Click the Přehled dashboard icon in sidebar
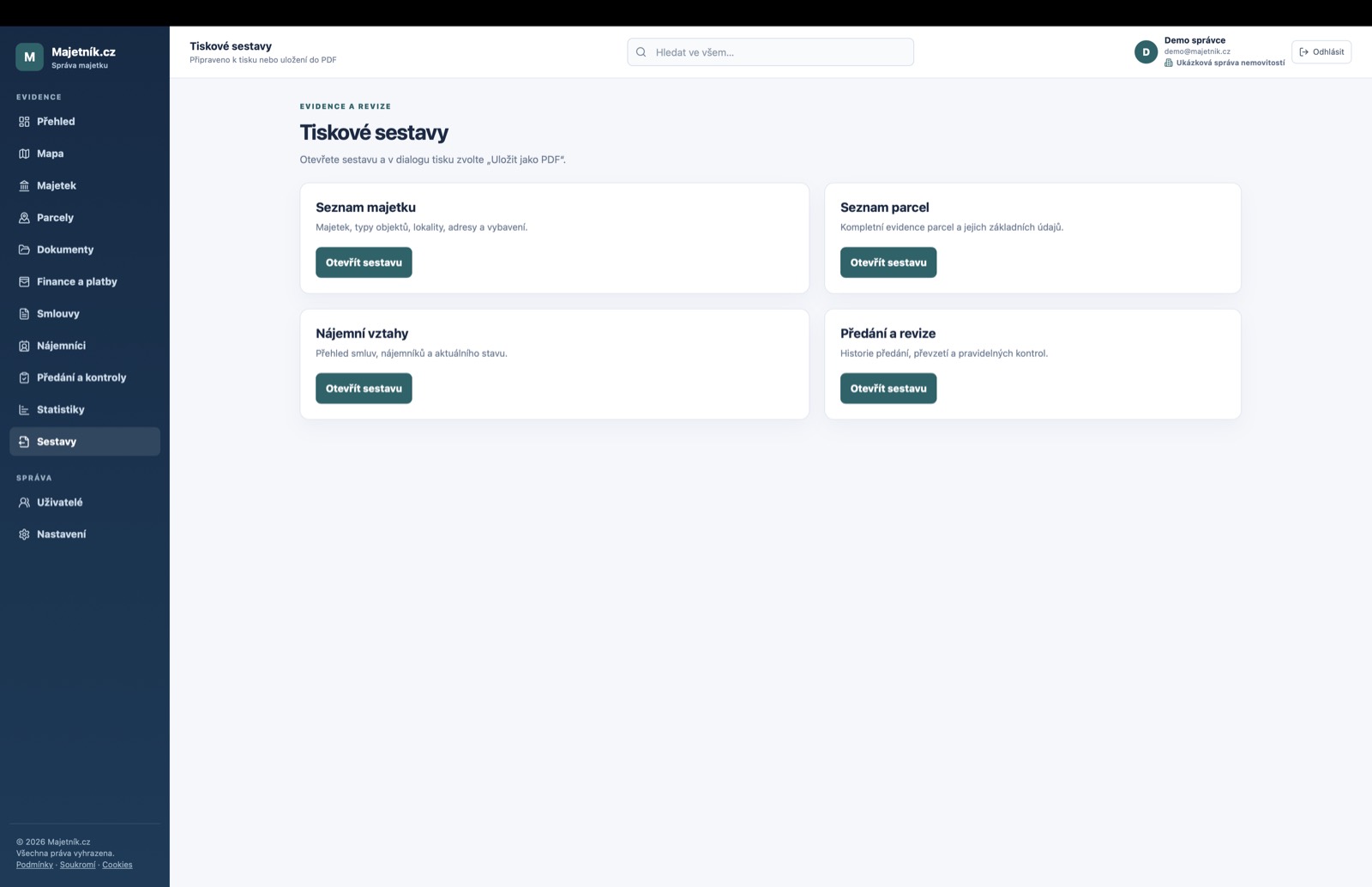1372x887 pixels. (x=24, y=122)
